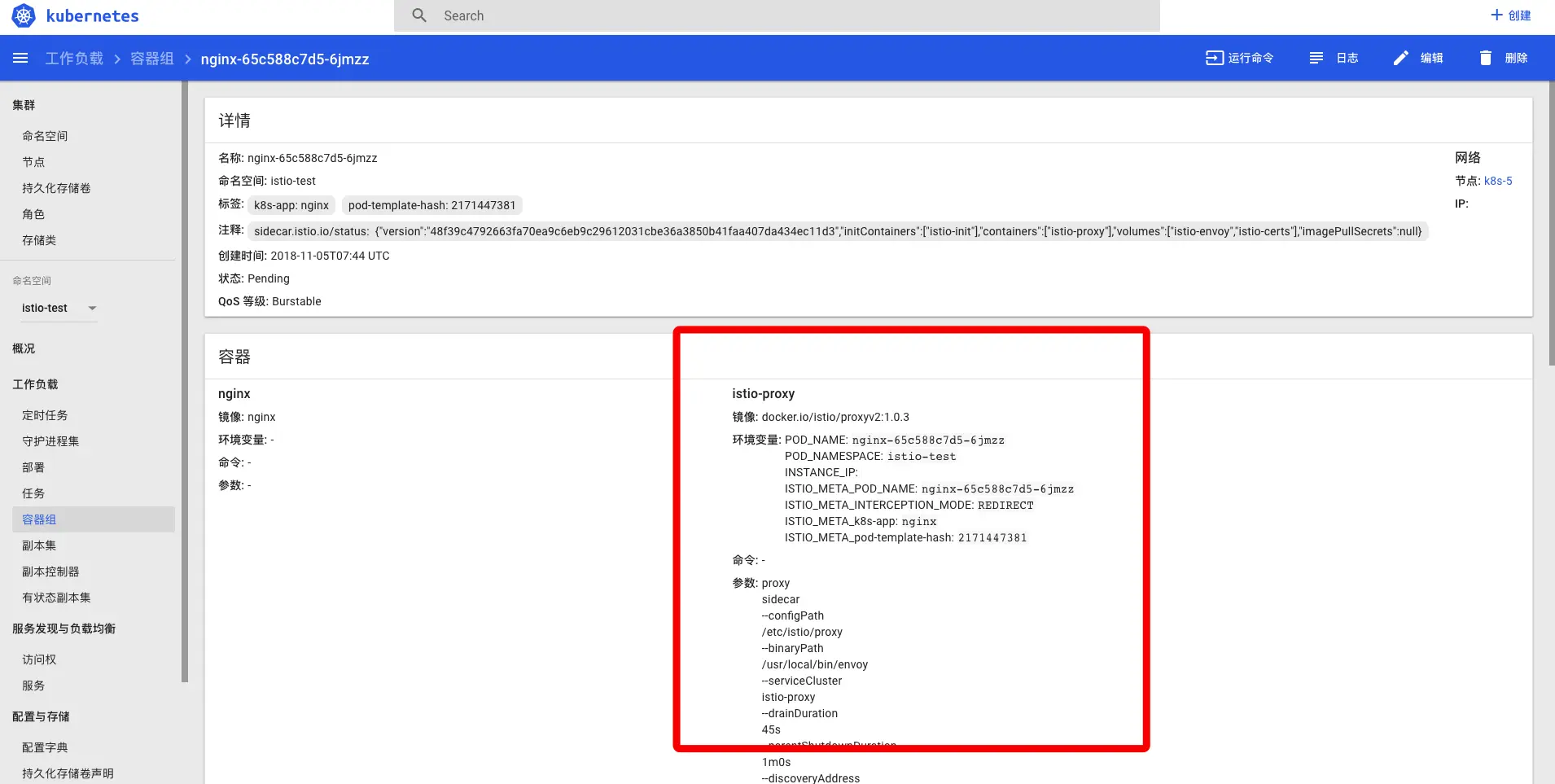Open 持久化存储卷 in the sidebar

[56, 188]
